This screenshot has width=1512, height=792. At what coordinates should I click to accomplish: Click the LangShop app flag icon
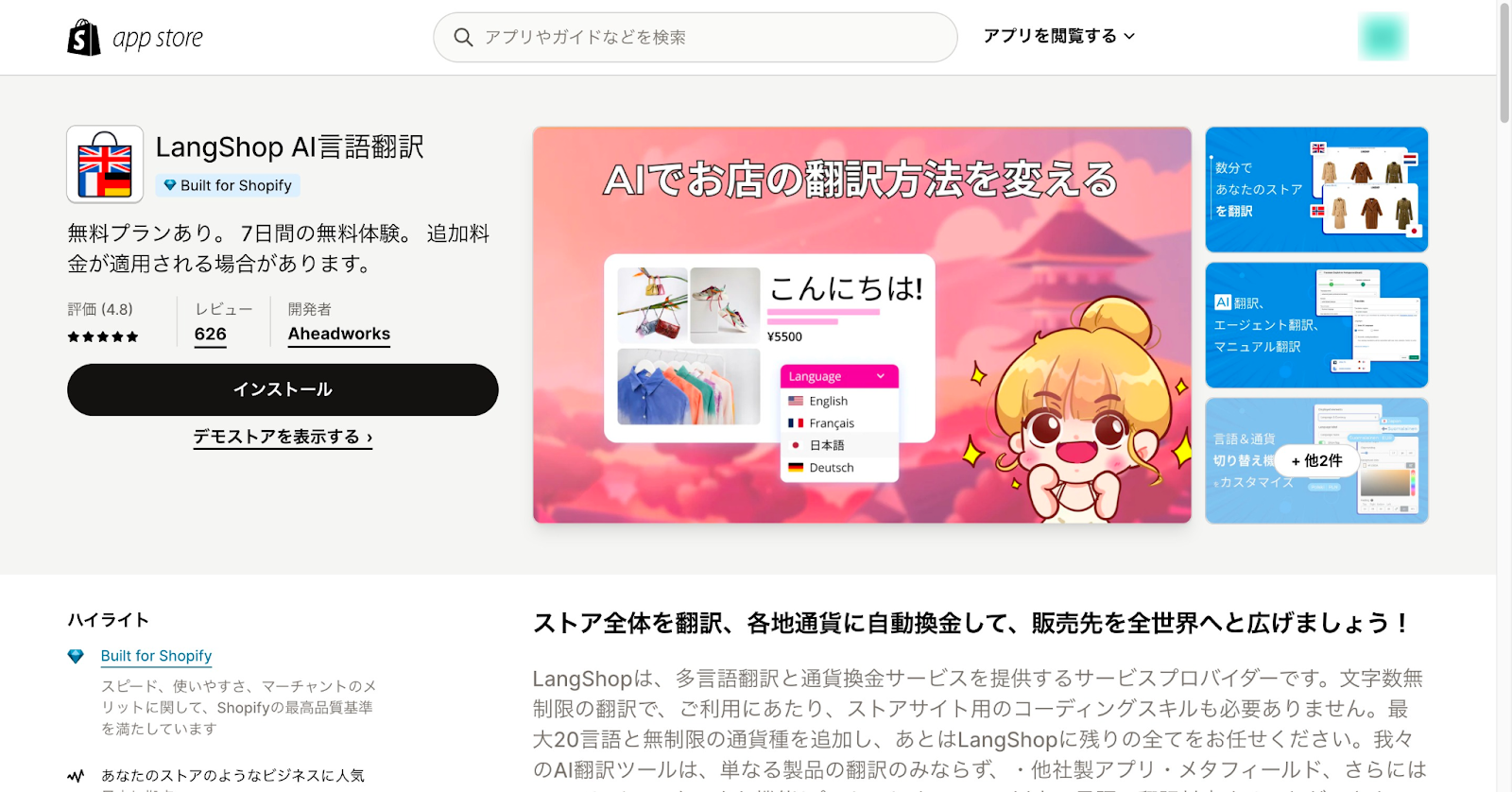point(105,164)
